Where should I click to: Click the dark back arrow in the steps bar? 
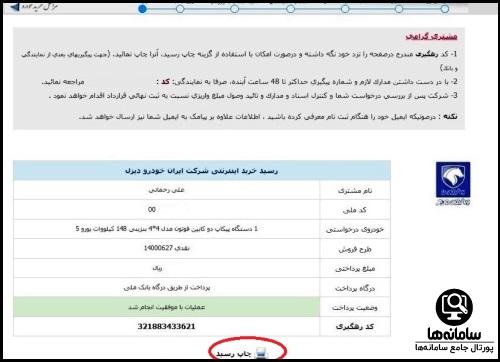click(15, 7)
